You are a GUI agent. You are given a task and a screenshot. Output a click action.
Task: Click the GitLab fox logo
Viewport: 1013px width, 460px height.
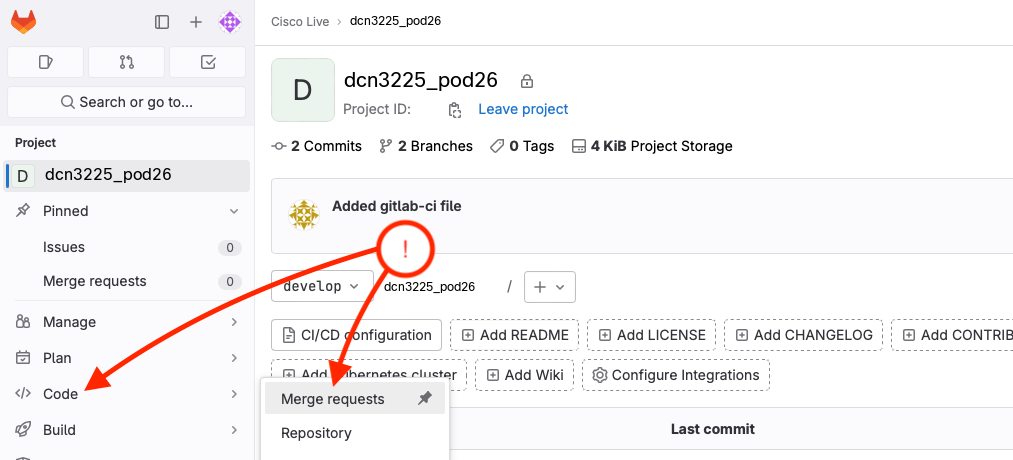(23, 21)
